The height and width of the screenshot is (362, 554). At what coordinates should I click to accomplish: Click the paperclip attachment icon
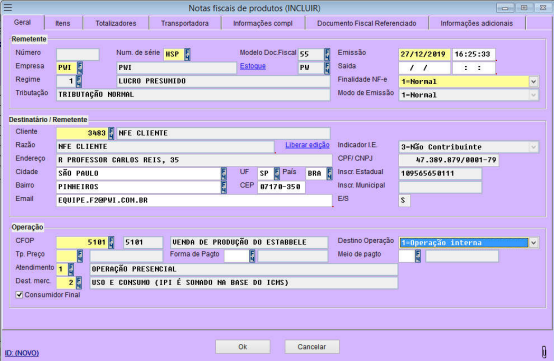pyautogui.click(x=544, y=352)
